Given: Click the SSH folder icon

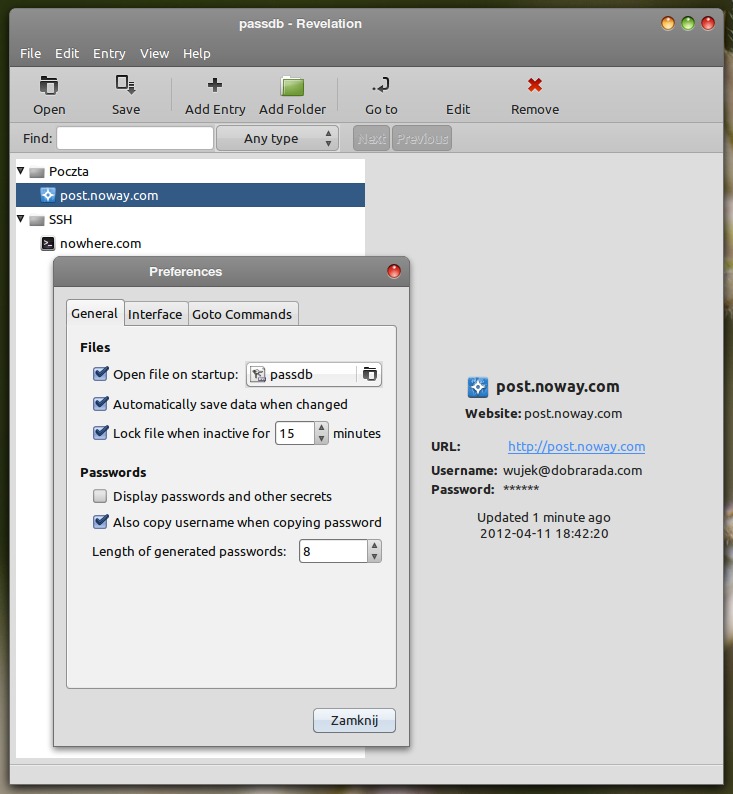Looking at the screenshot, I should (36, 220).
